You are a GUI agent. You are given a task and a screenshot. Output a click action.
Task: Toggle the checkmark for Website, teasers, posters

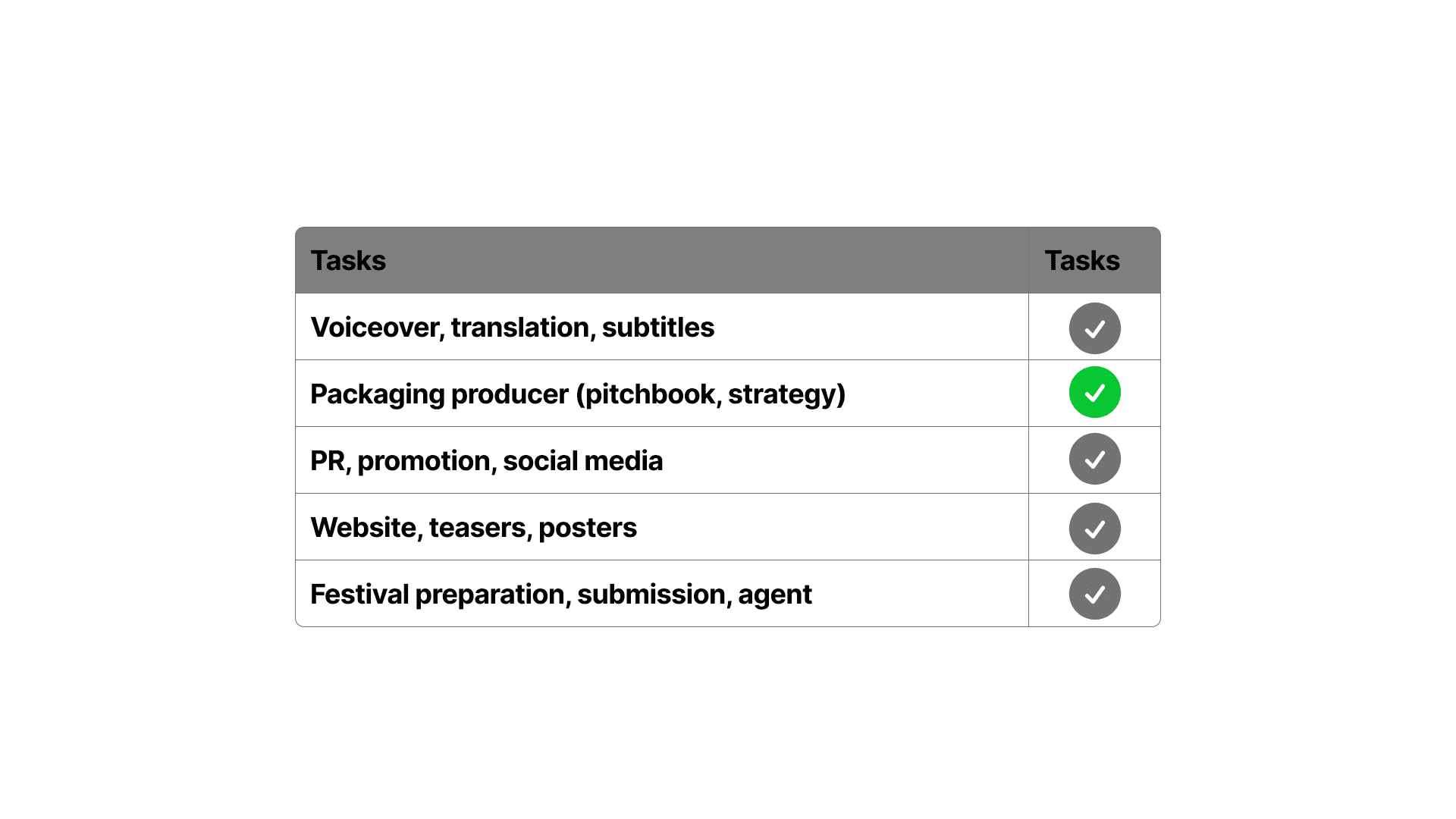1094,529
